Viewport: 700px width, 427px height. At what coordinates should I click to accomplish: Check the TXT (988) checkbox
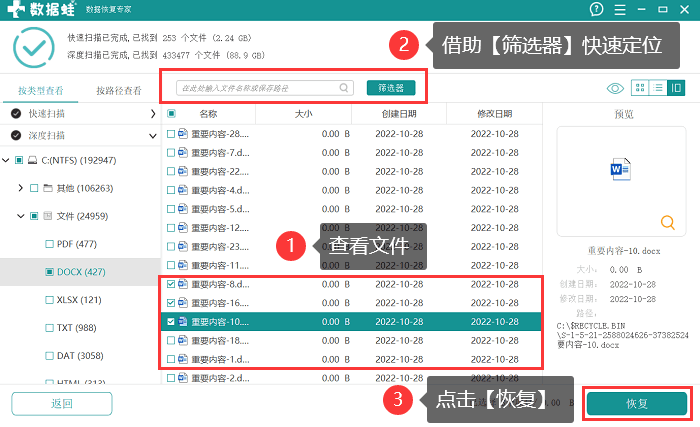pyautogui.click(x=49, y=328)
